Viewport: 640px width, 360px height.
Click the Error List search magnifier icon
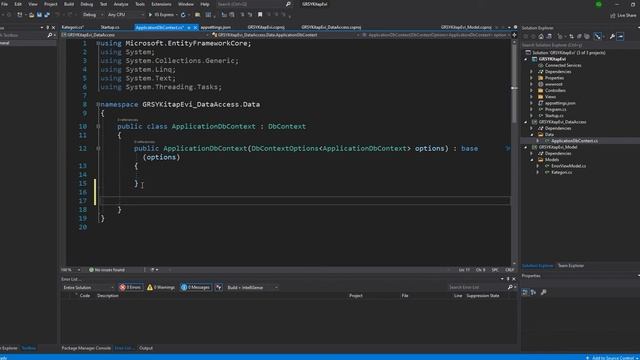click(x=510, y=287)
